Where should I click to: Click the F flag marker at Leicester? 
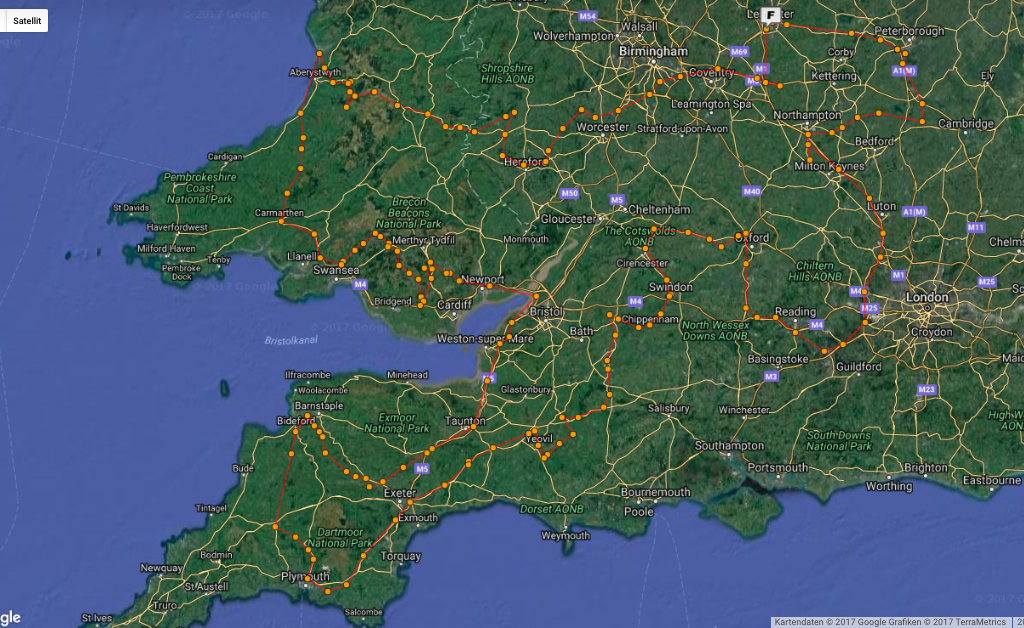pos(771,15)
